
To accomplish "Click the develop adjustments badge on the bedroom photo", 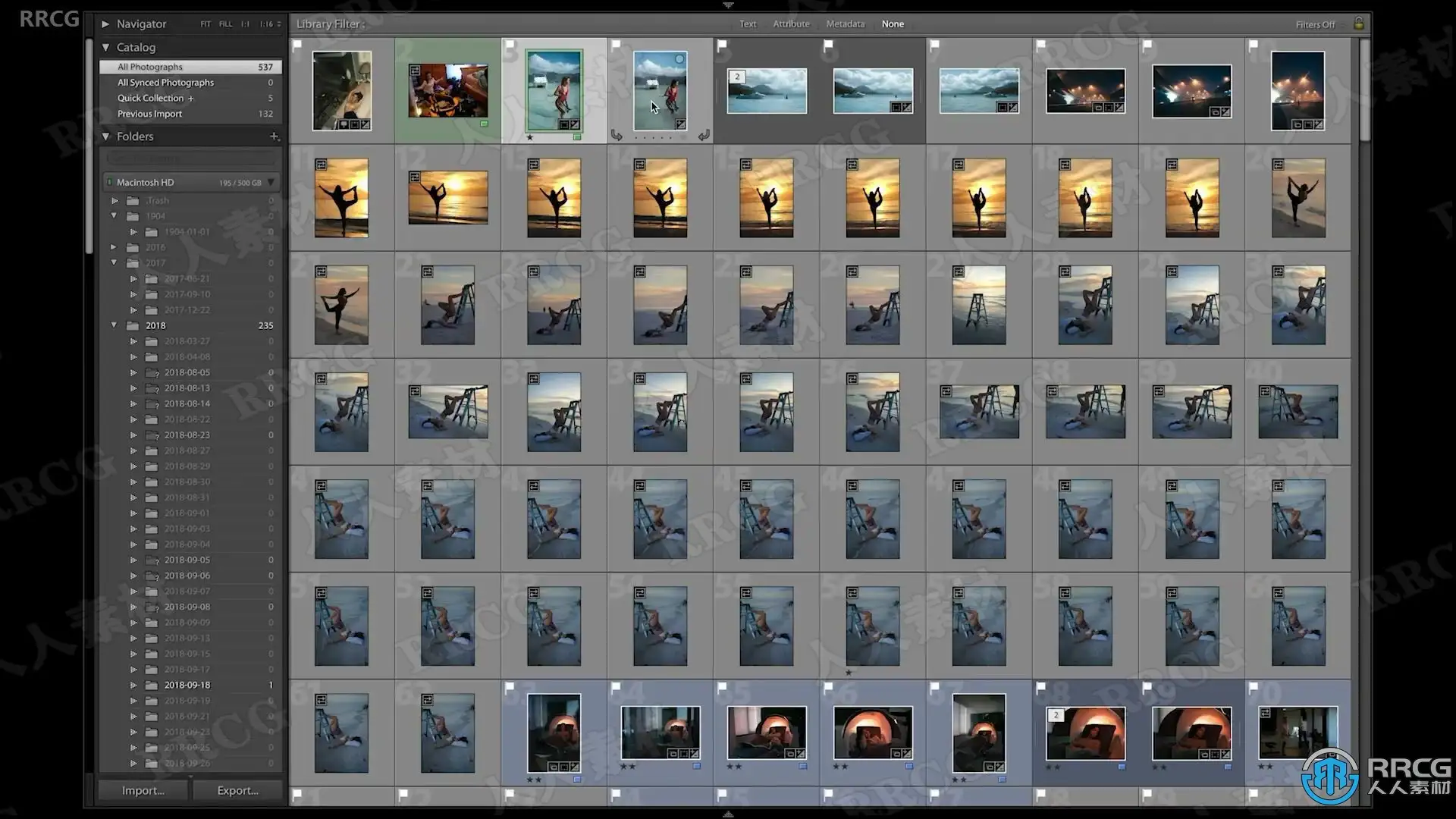I will pos(366,124).
